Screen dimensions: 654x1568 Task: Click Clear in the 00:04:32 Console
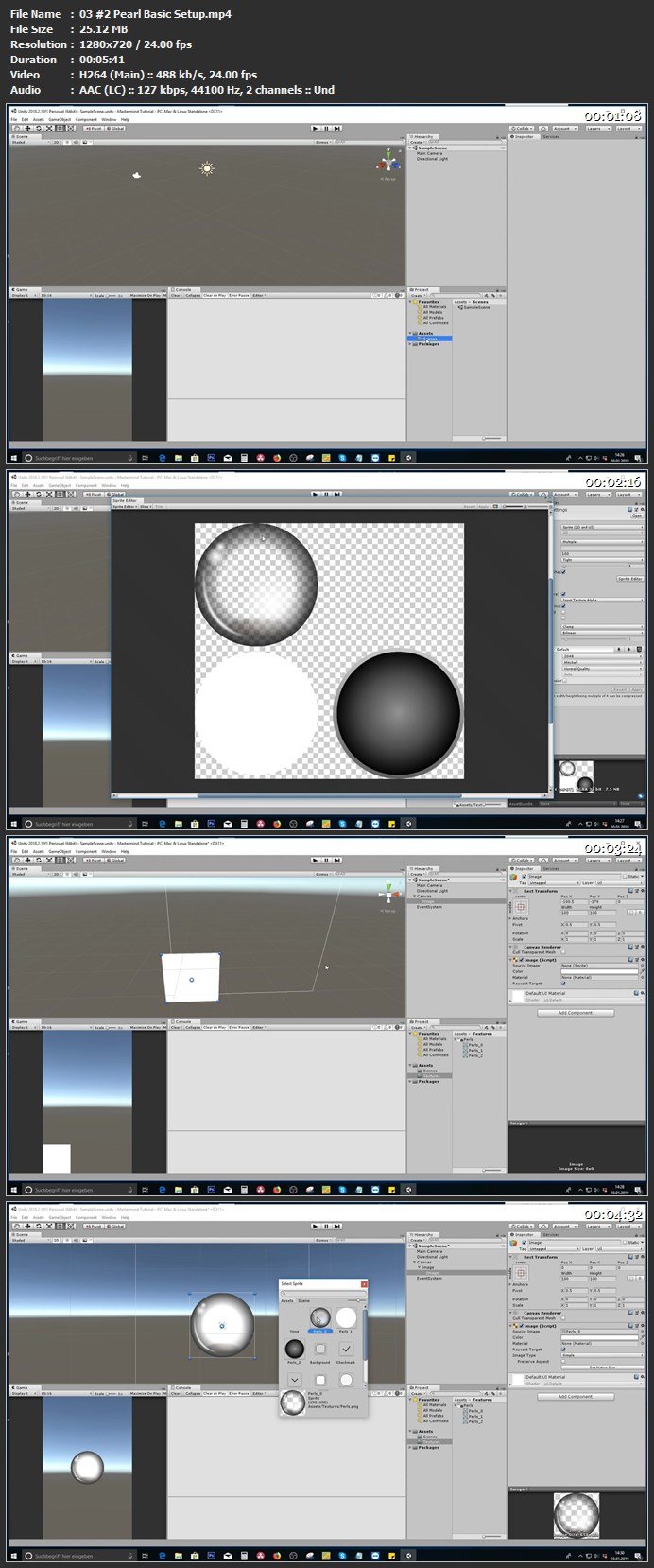pos(176,1393)
